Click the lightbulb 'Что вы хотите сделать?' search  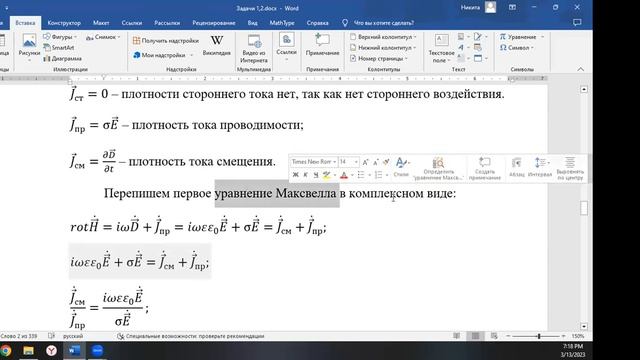coord(378,23)
